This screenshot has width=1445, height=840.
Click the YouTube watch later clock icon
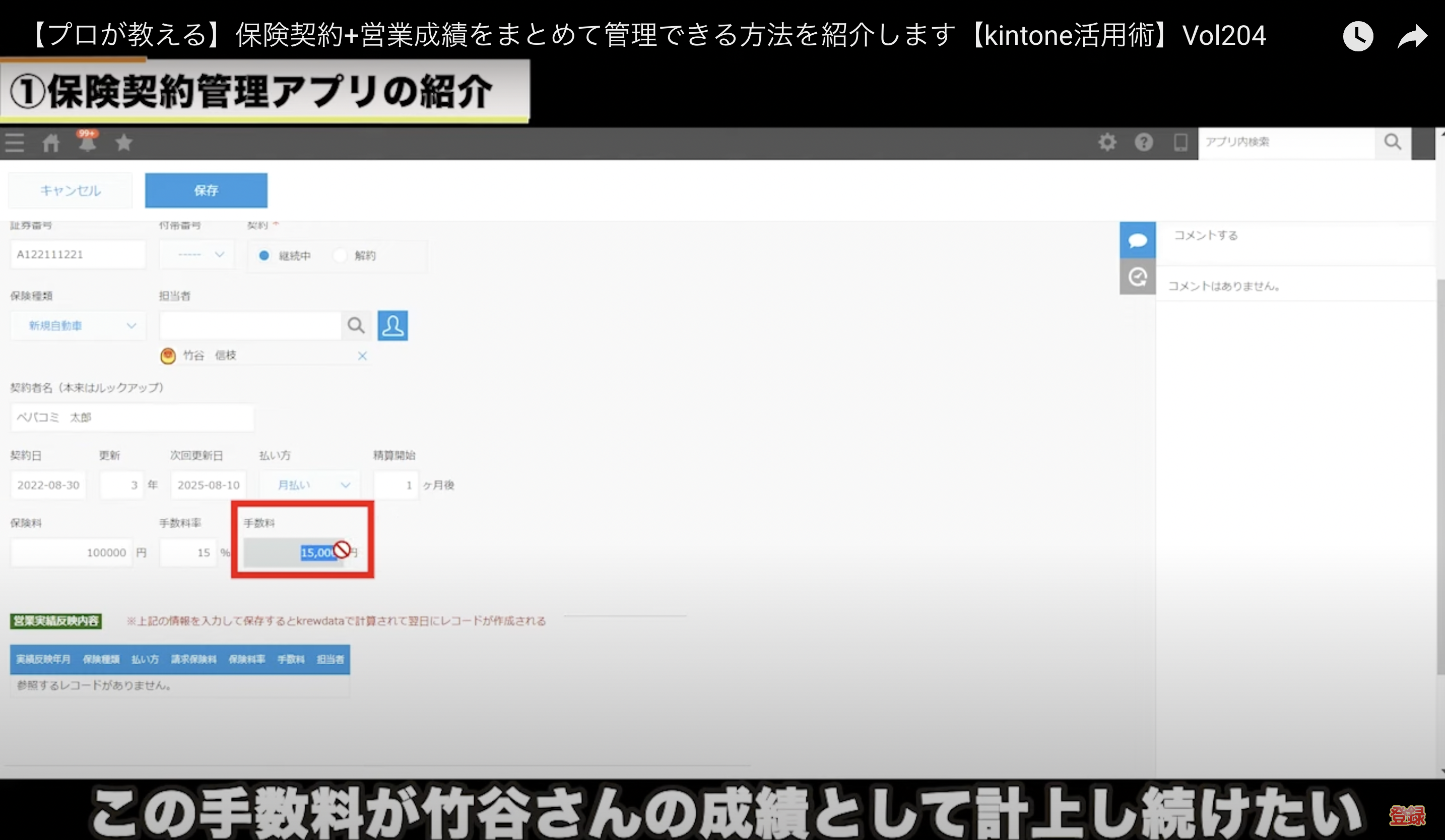1358,37
